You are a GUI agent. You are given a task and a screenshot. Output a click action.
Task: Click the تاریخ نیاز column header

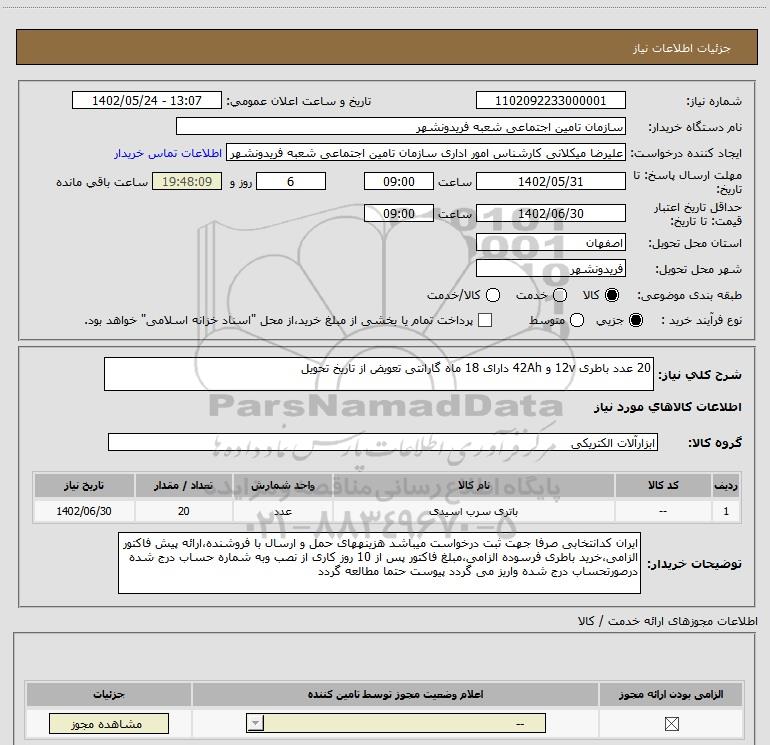[84, 485]
